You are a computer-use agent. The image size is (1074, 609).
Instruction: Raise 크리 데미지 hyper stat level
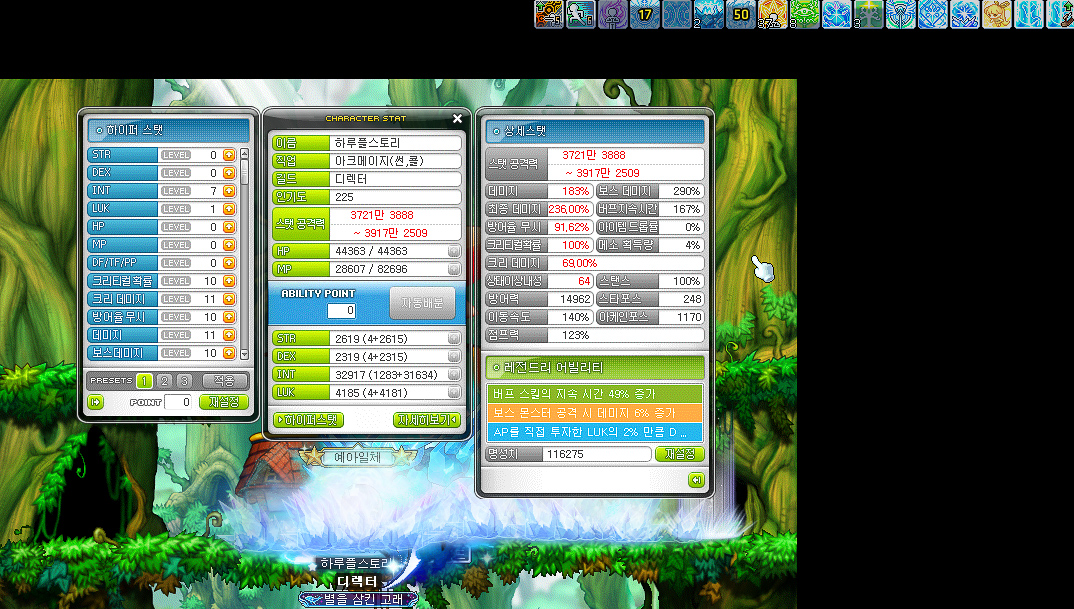229,299
